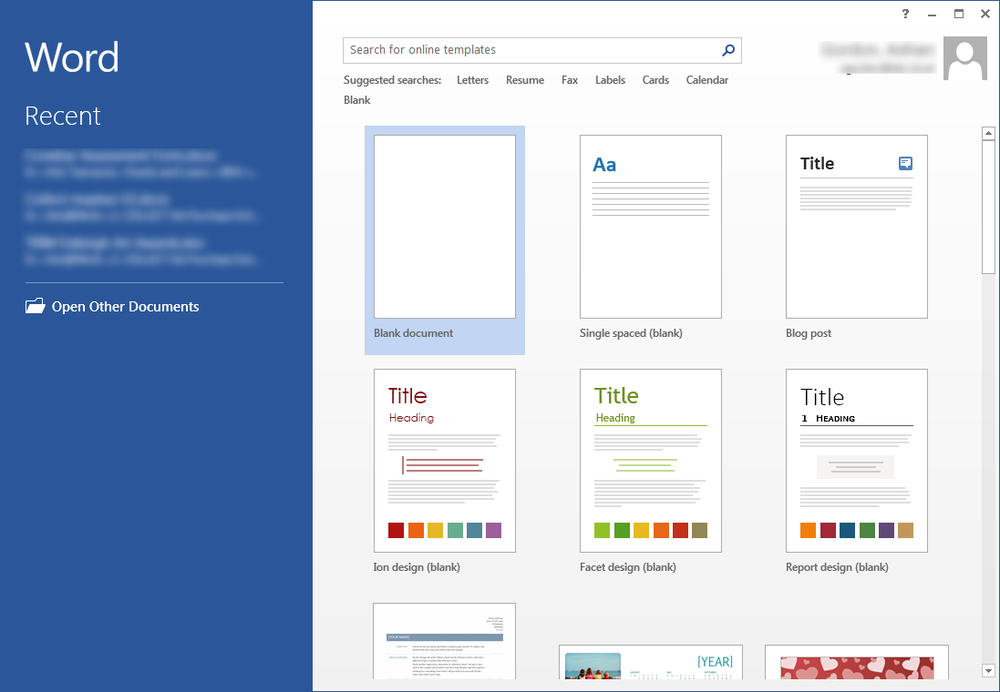
Task: Click the user account avatar picture
Action: click(x=965, y=58)
